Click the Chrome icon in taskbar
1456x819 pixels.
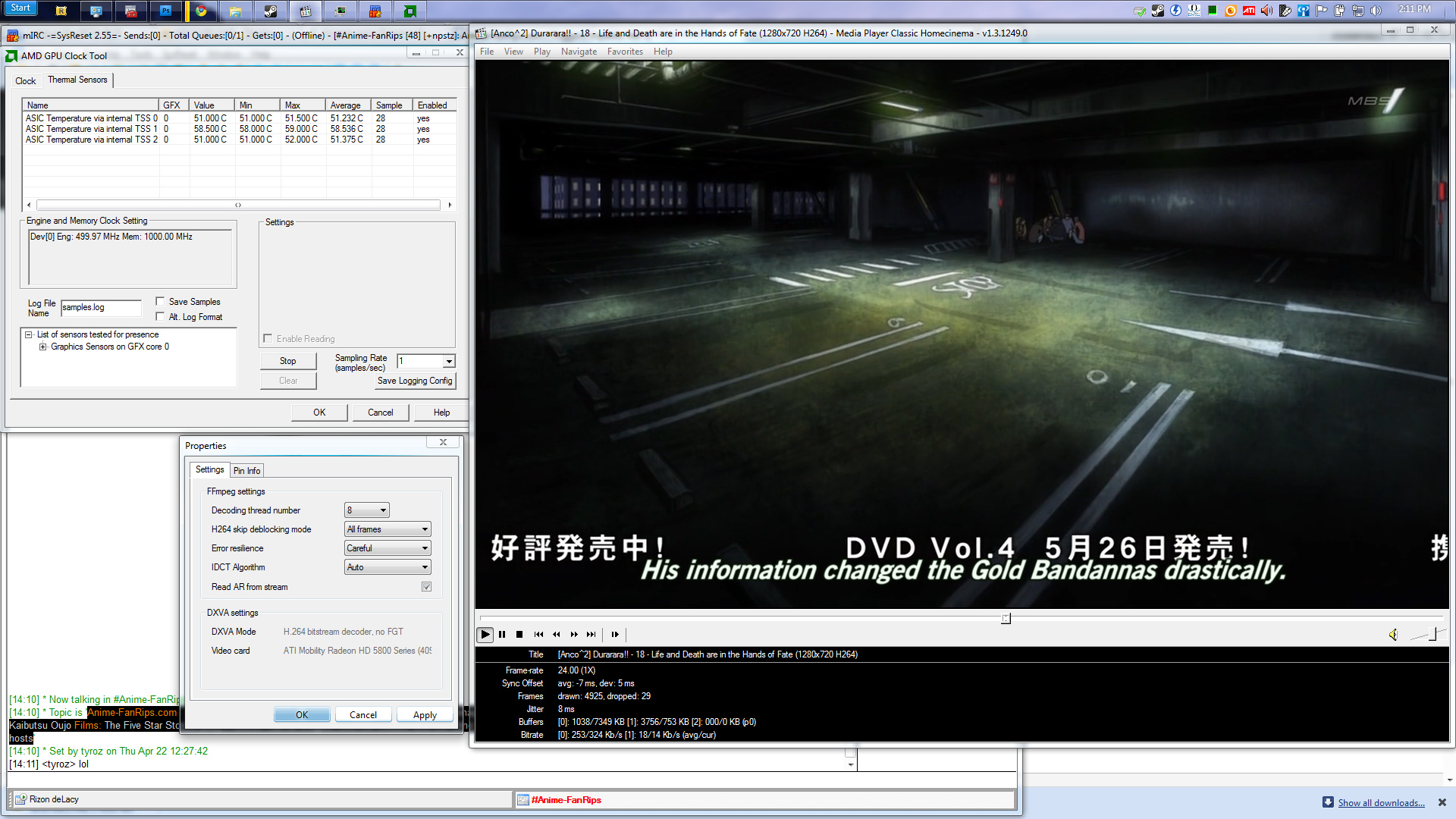(201, 11)
